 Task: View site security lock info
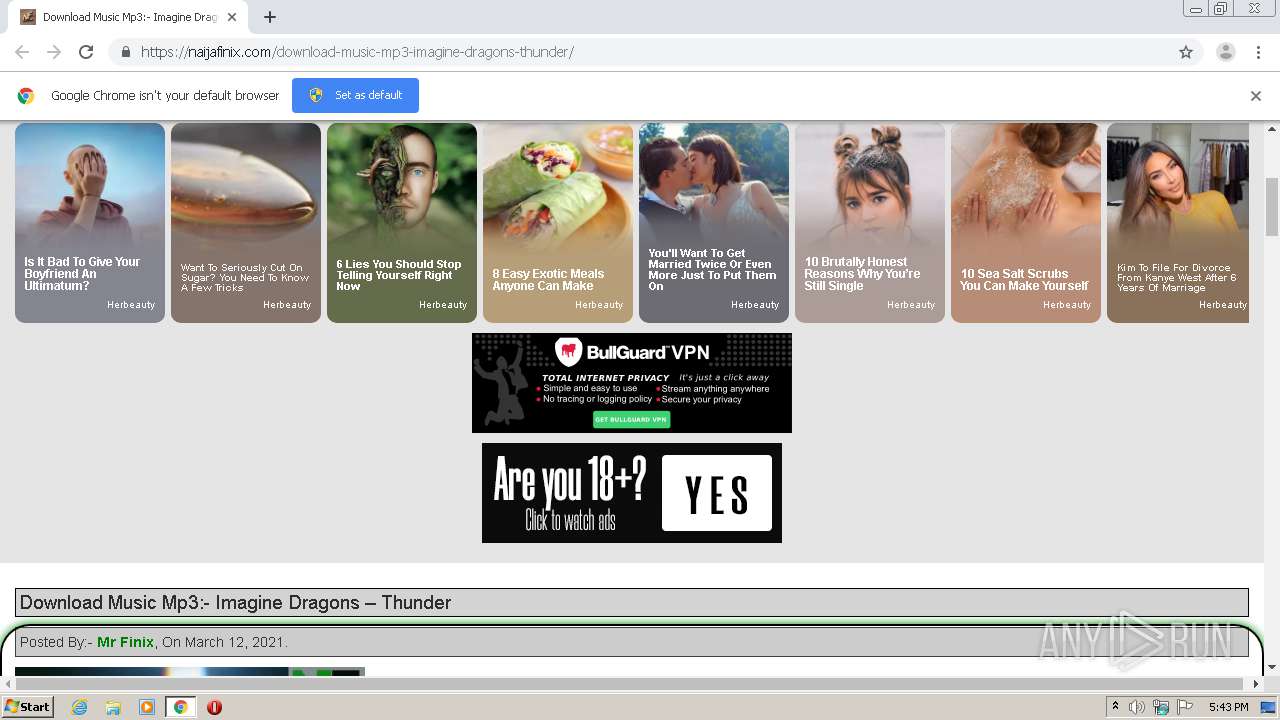(125, 52)
